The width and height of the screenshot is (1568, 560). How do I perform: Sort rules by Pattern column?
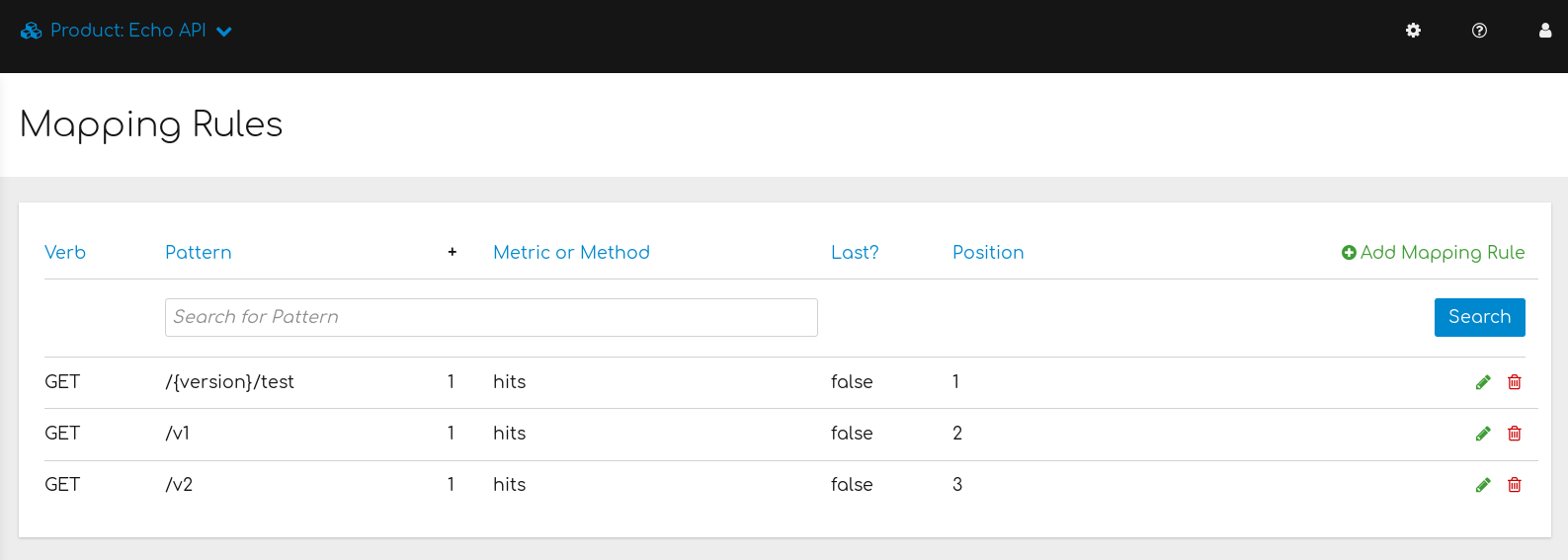[198, 253]
